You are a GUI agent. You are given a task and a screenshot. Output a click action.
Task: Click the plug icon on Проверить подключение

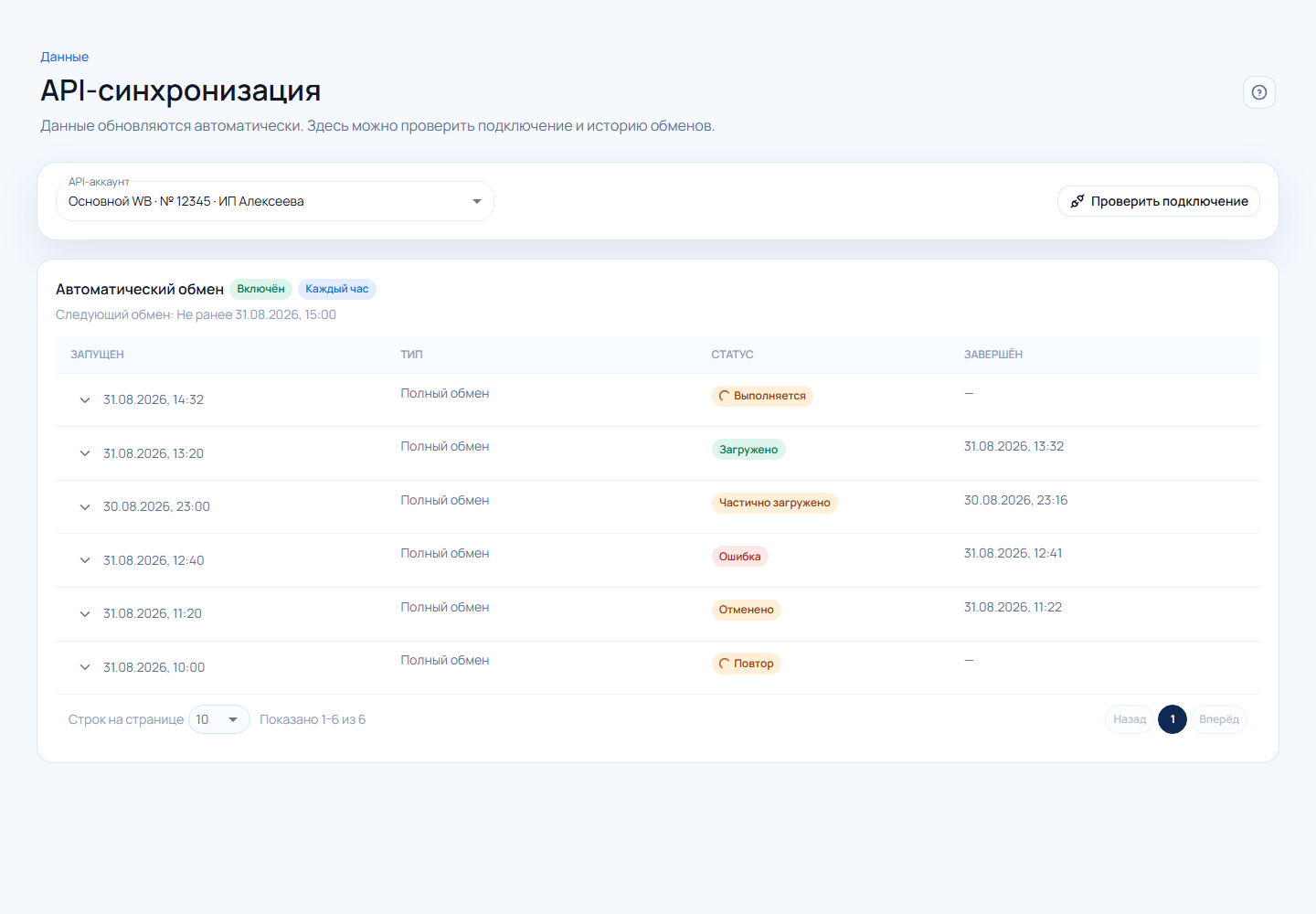[x=1077, y=201]
